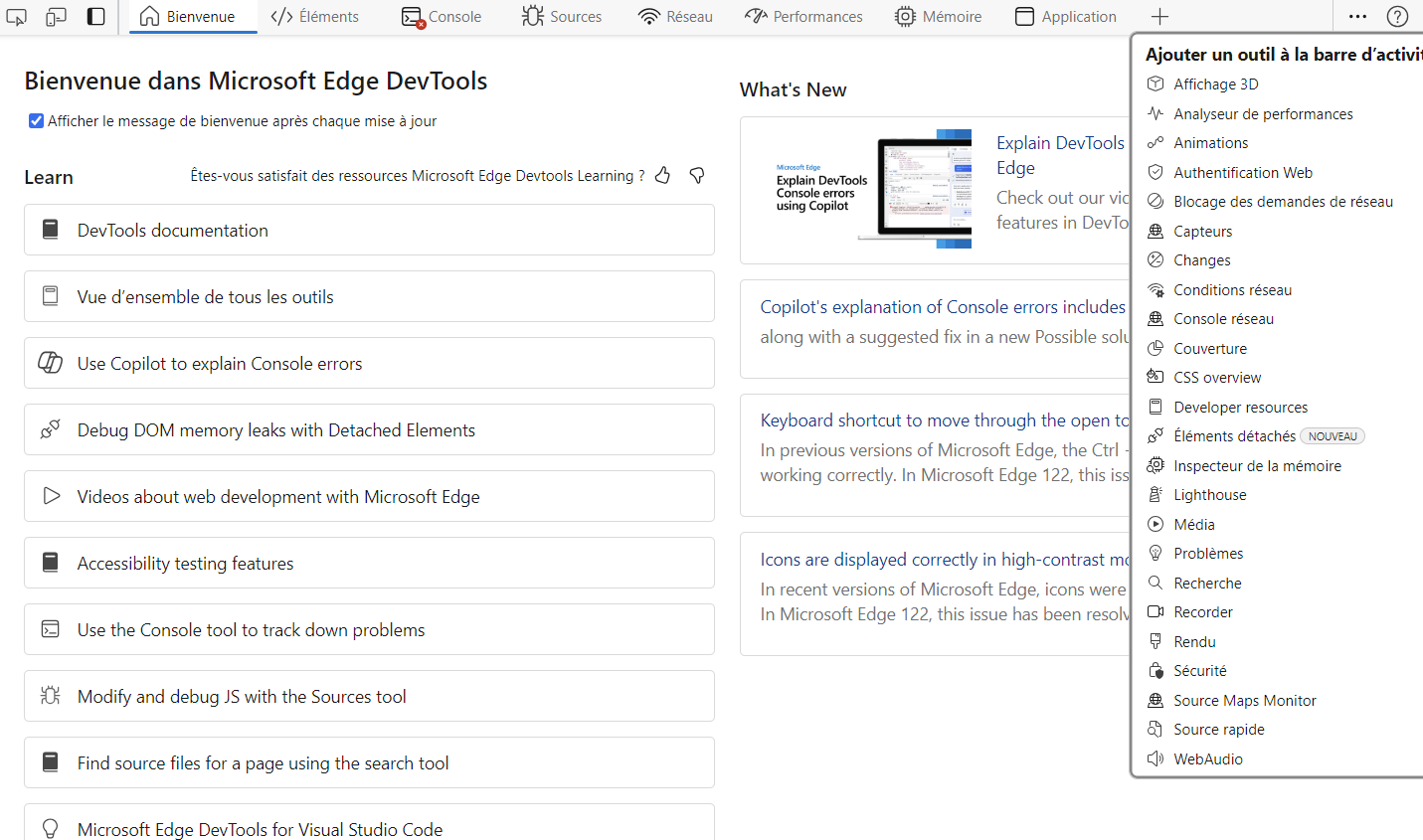The height and width of the screenshot is (840, 1423).
Task: Click the bug icon beside Modify and debug JS
Action: click(51, 696)
